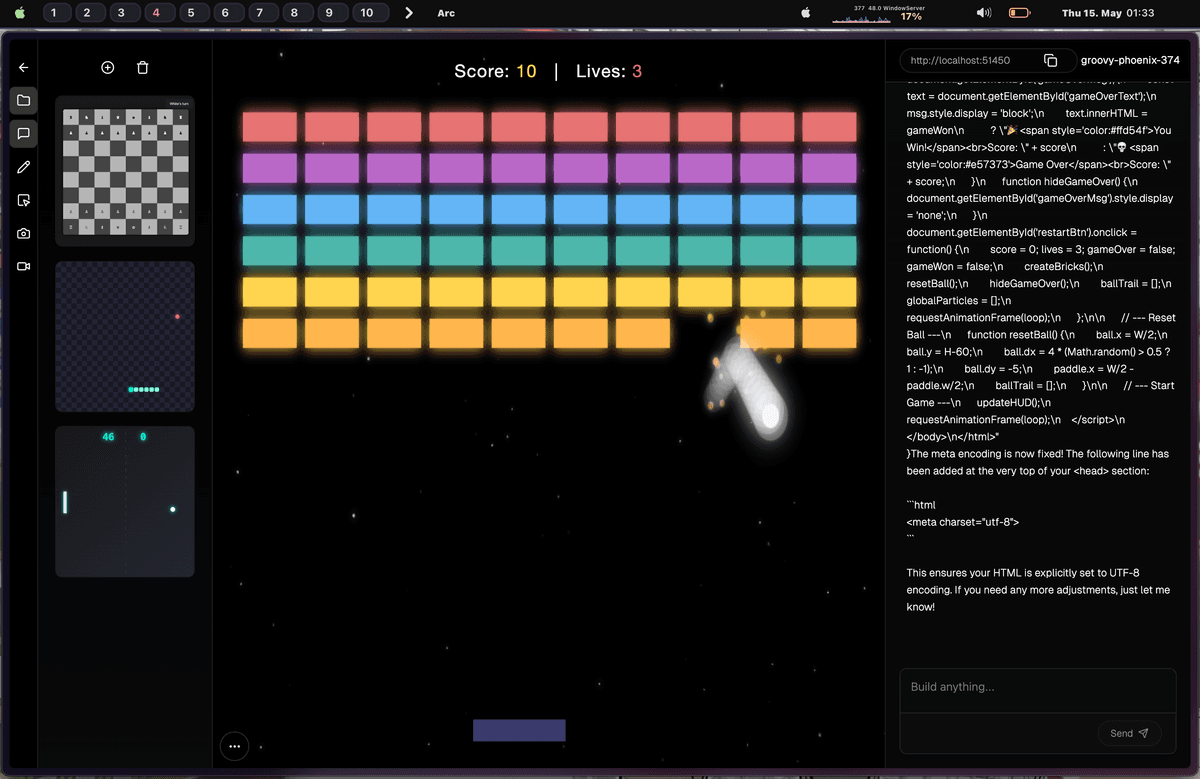Switch to workspace 1

57,13
